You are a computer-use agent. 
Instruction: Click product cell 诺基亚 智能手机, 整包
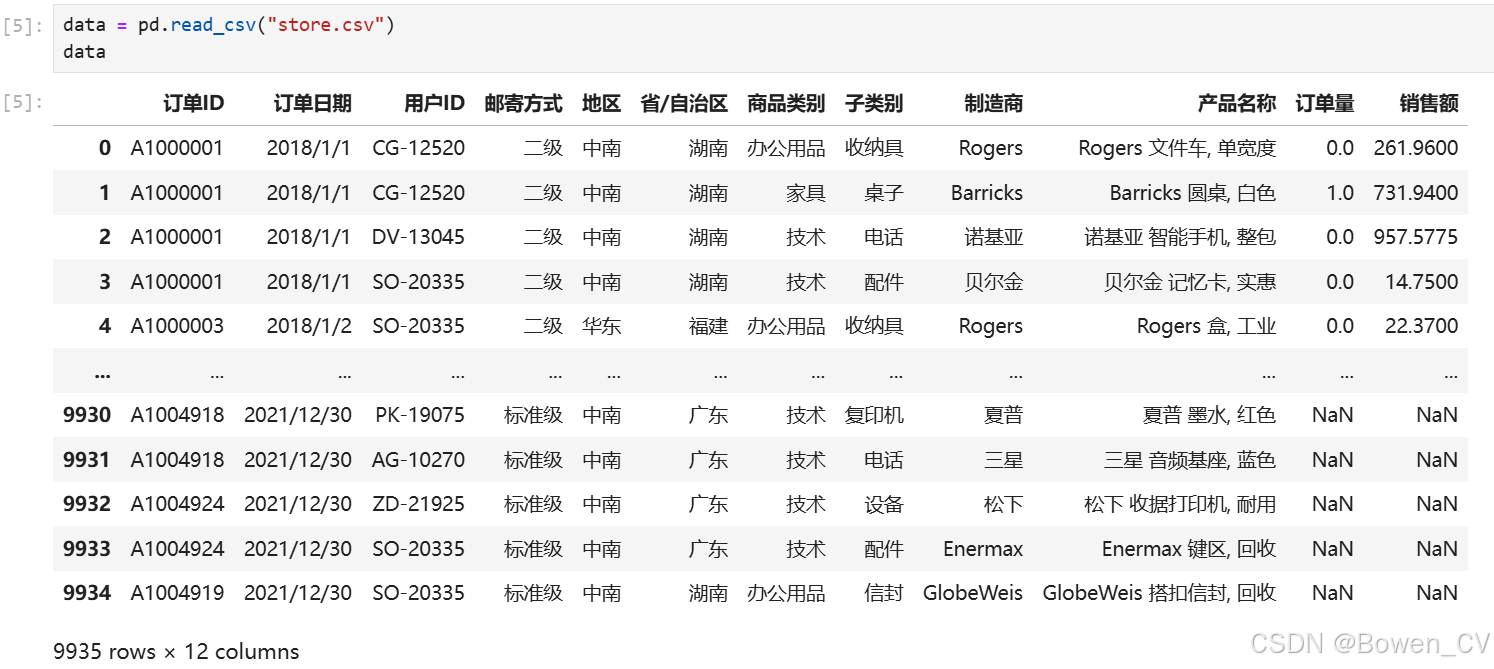click(1181, 237)
